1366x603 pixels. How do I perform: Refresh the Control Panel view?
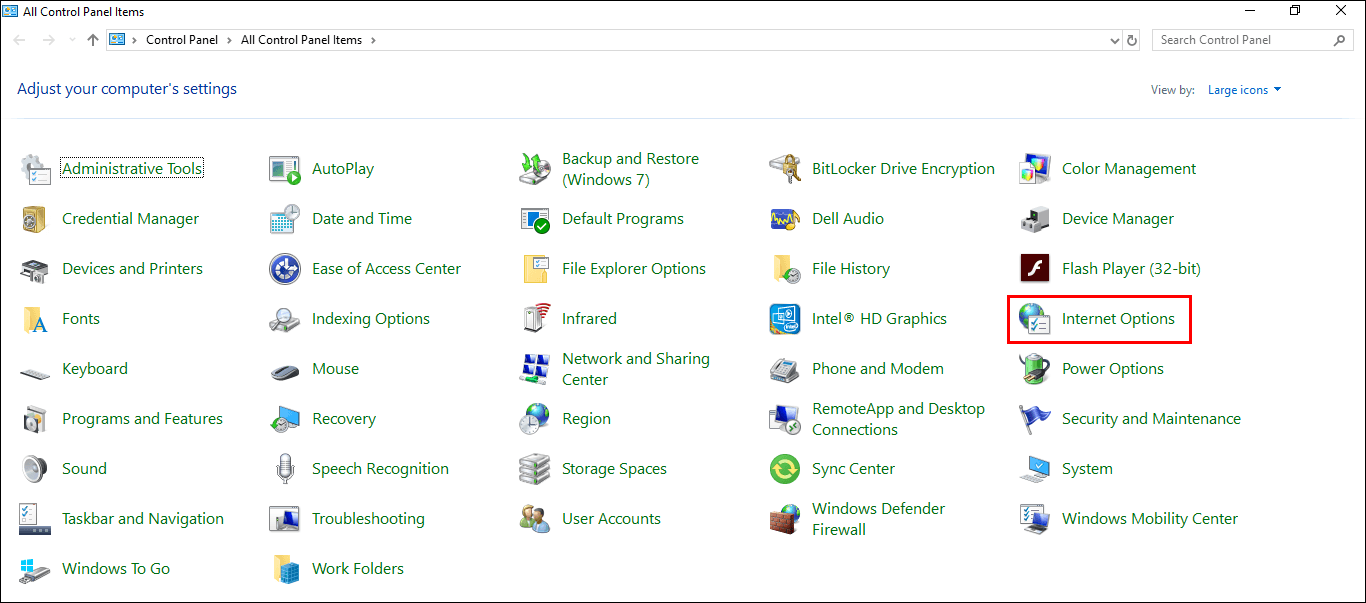1132,41
